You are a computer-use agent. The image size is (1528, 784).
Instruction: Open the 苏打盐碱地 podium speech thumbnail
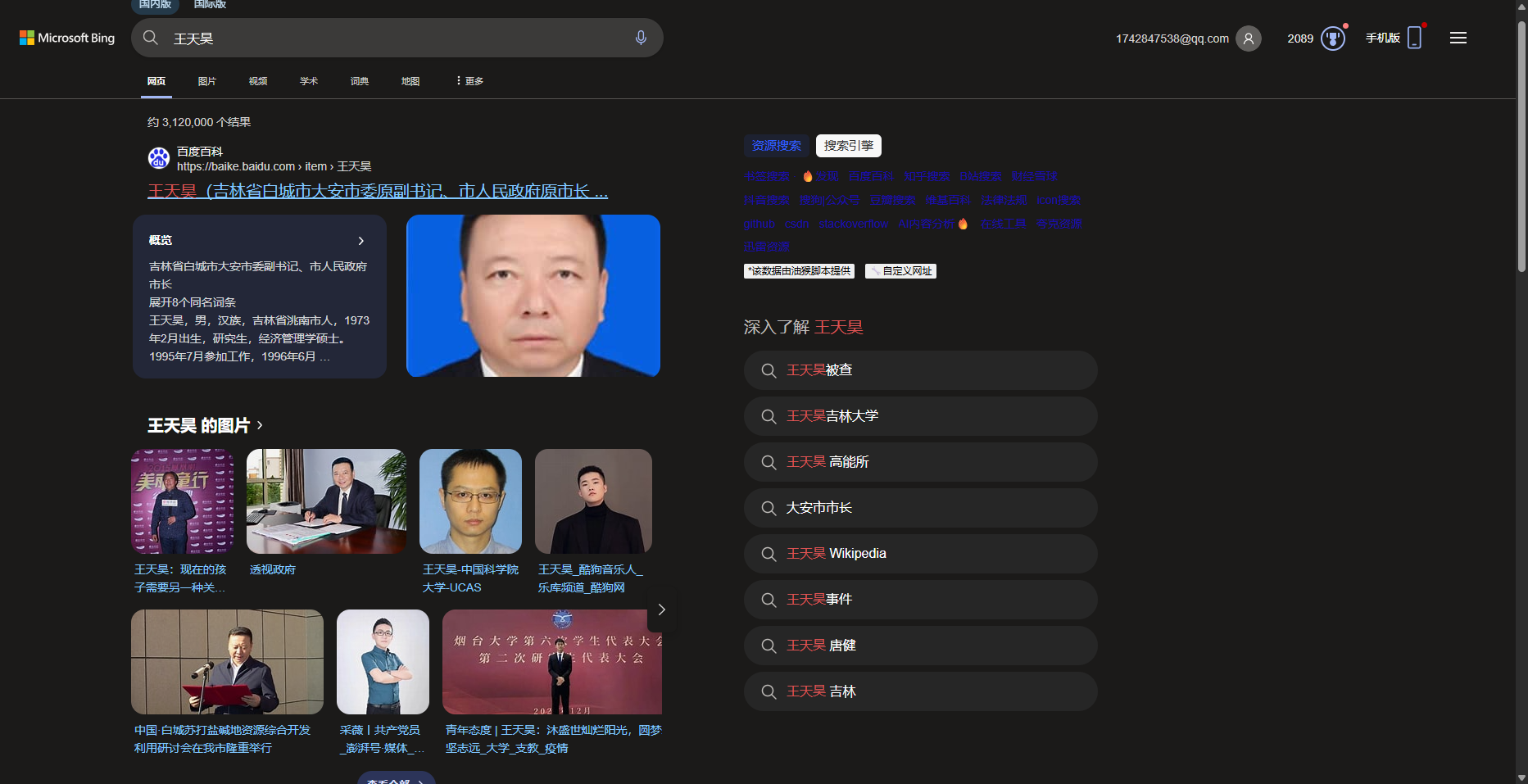tap(227, 662)
